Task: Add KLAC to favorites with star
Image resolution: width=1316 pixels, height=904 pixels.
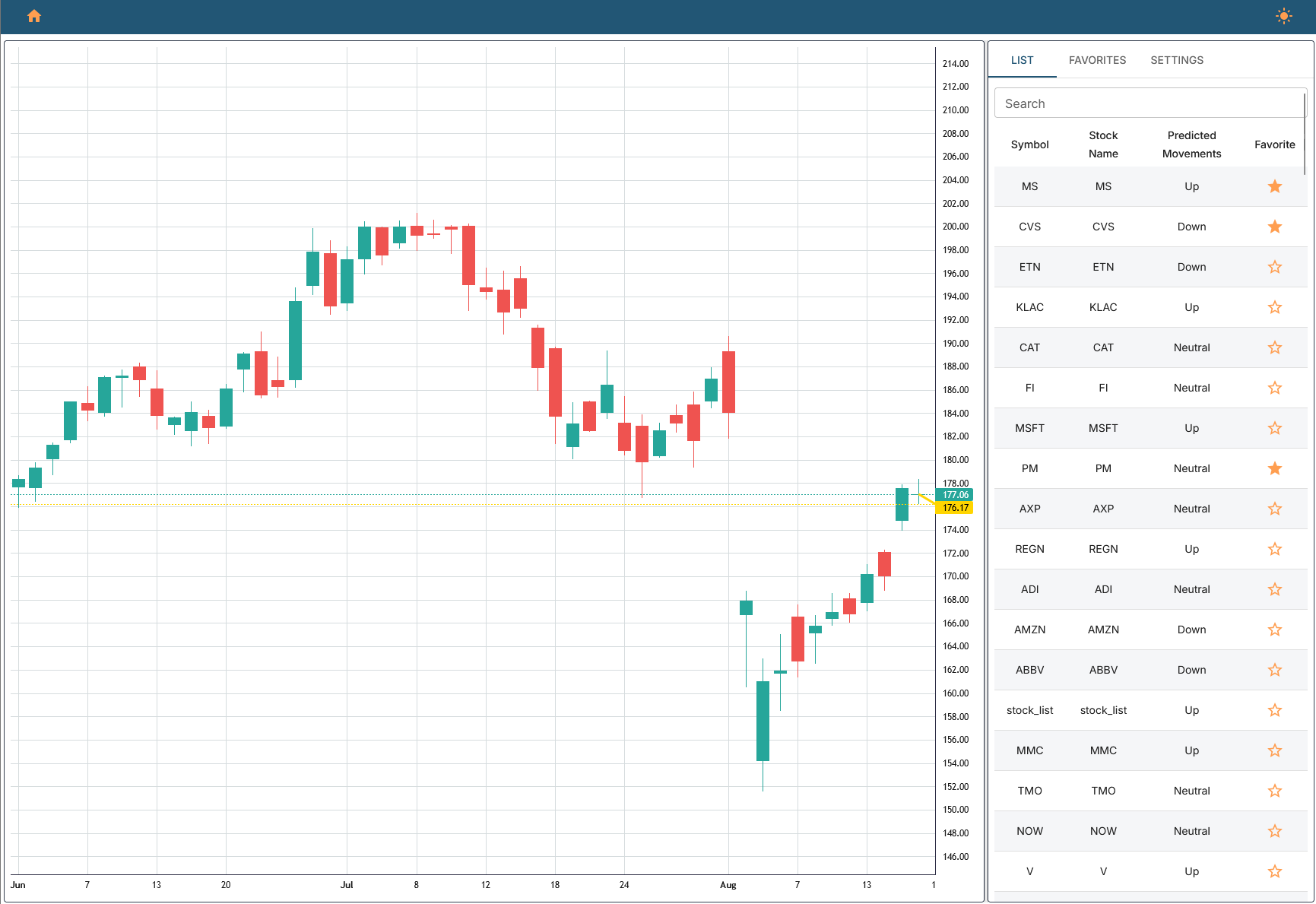Action: point(1274,307)
